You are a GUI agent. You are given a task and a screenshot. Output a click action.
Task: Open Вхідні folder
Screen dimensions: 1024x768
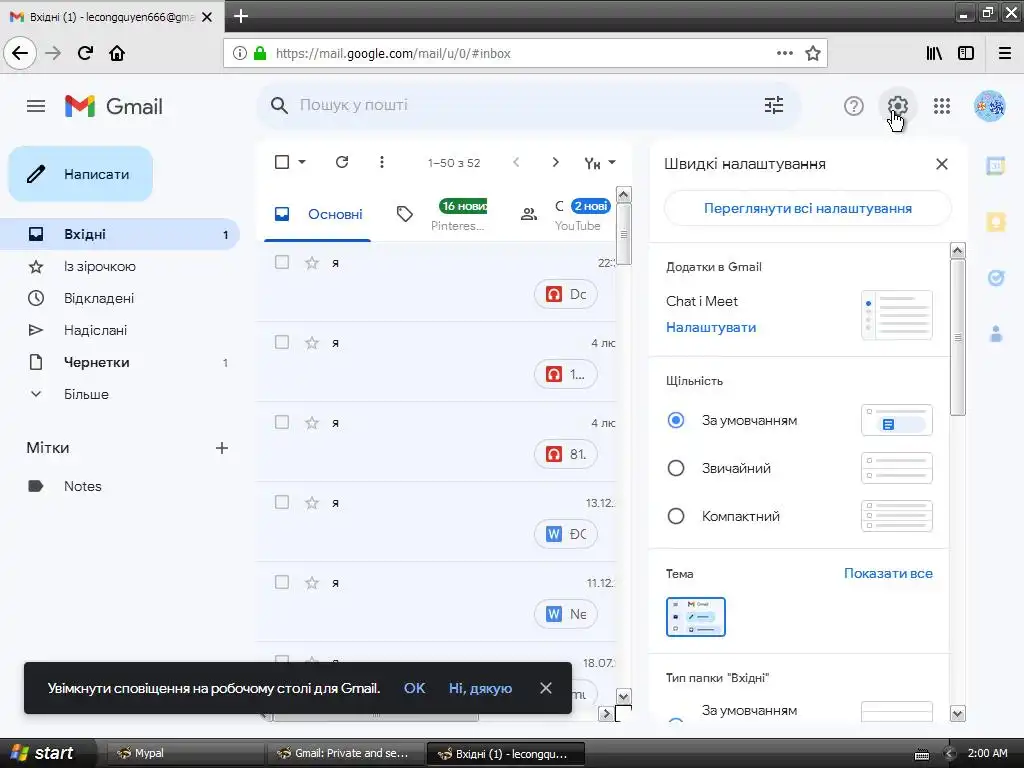(x=120, y=234)
